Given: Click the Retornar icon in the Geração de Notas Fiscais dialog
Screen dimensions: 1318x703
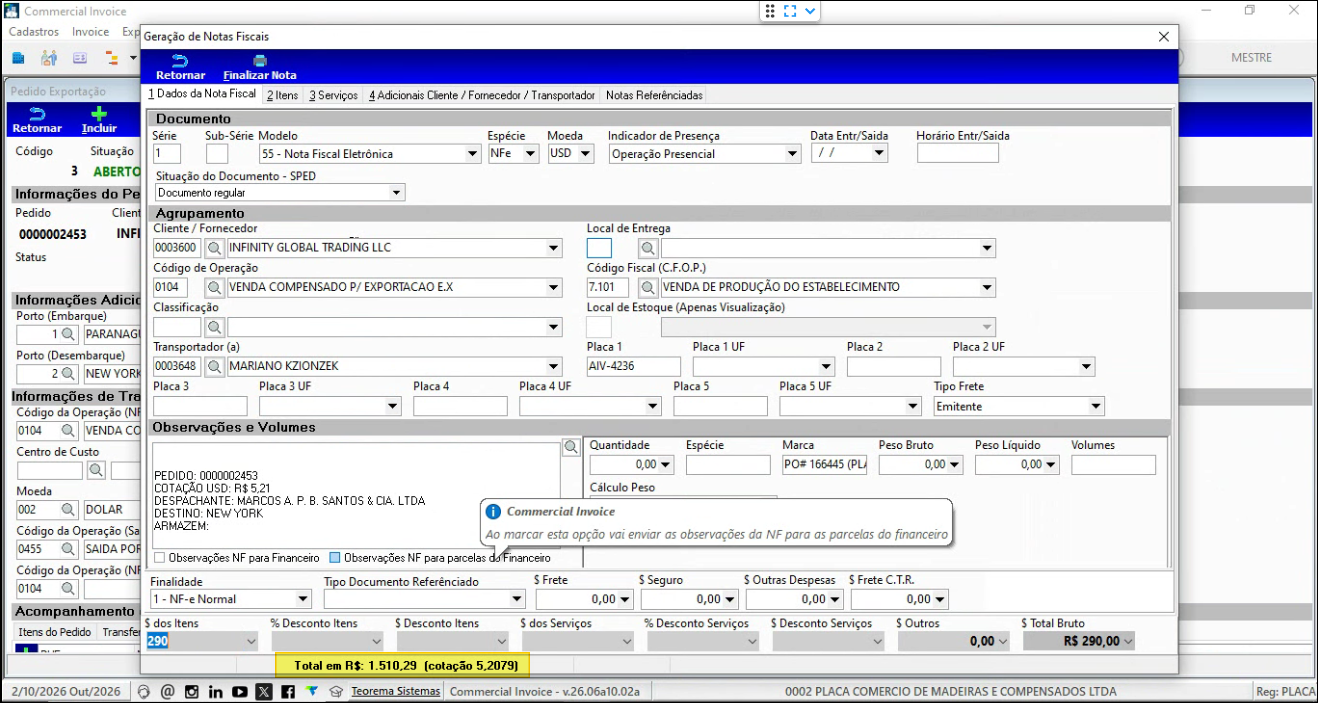Looking at the screenshot, I should click(180, 61).
